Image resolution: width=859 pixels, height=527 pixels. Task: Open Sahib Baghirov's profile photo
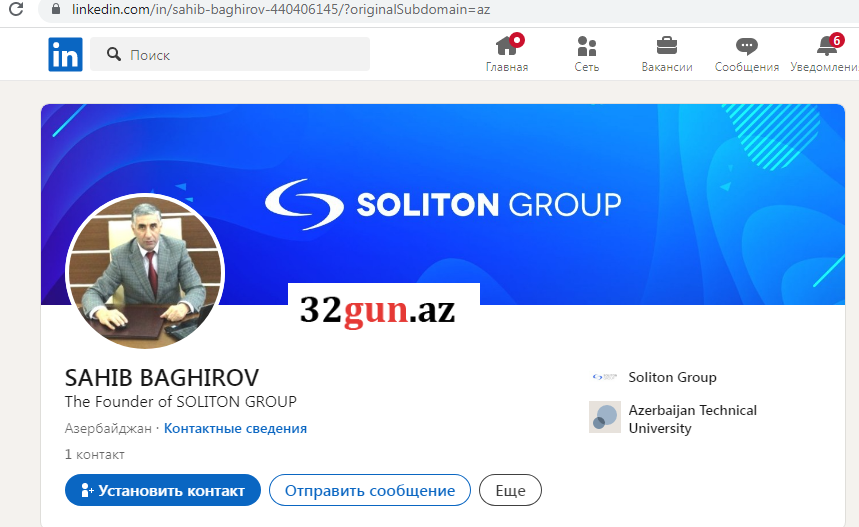[x=145, y=271]
